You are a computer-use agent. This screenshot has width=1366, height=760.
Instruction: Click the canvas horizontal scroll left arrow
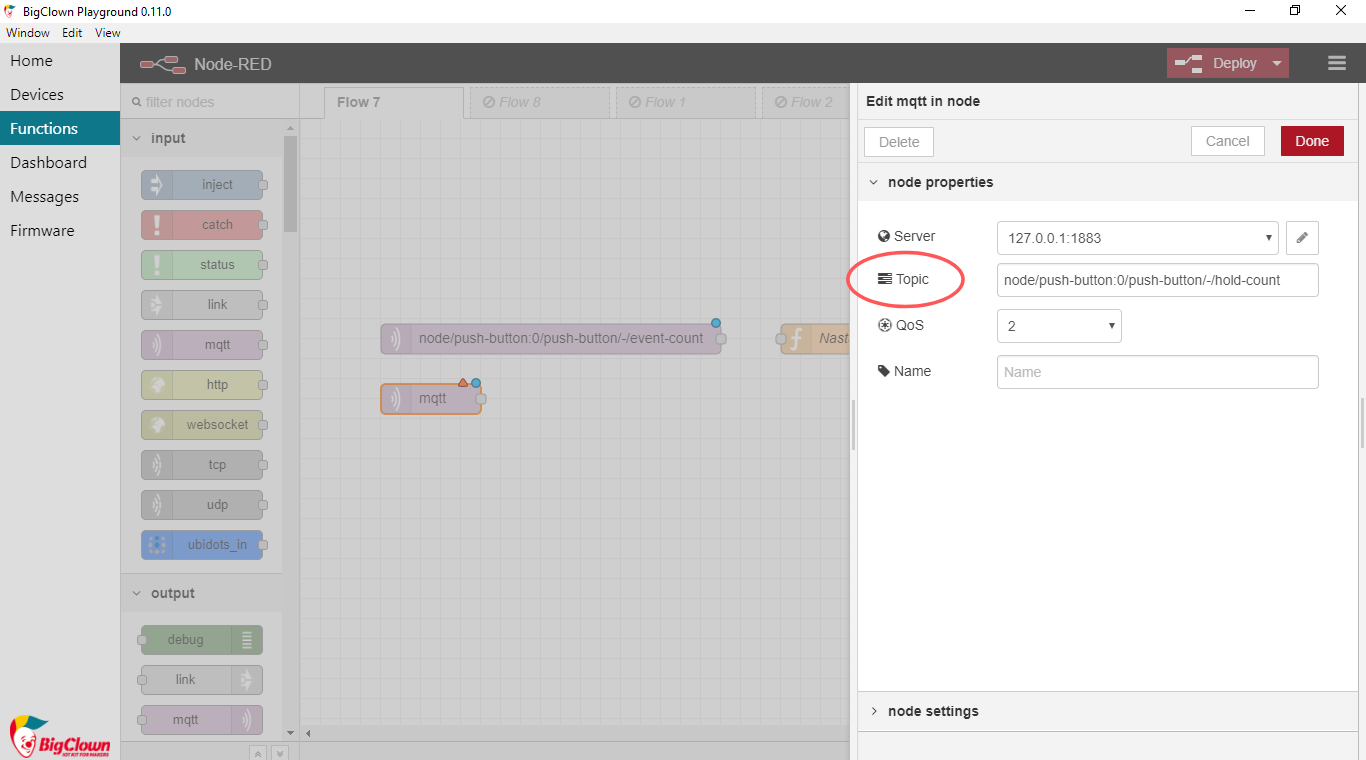[308, 734]
